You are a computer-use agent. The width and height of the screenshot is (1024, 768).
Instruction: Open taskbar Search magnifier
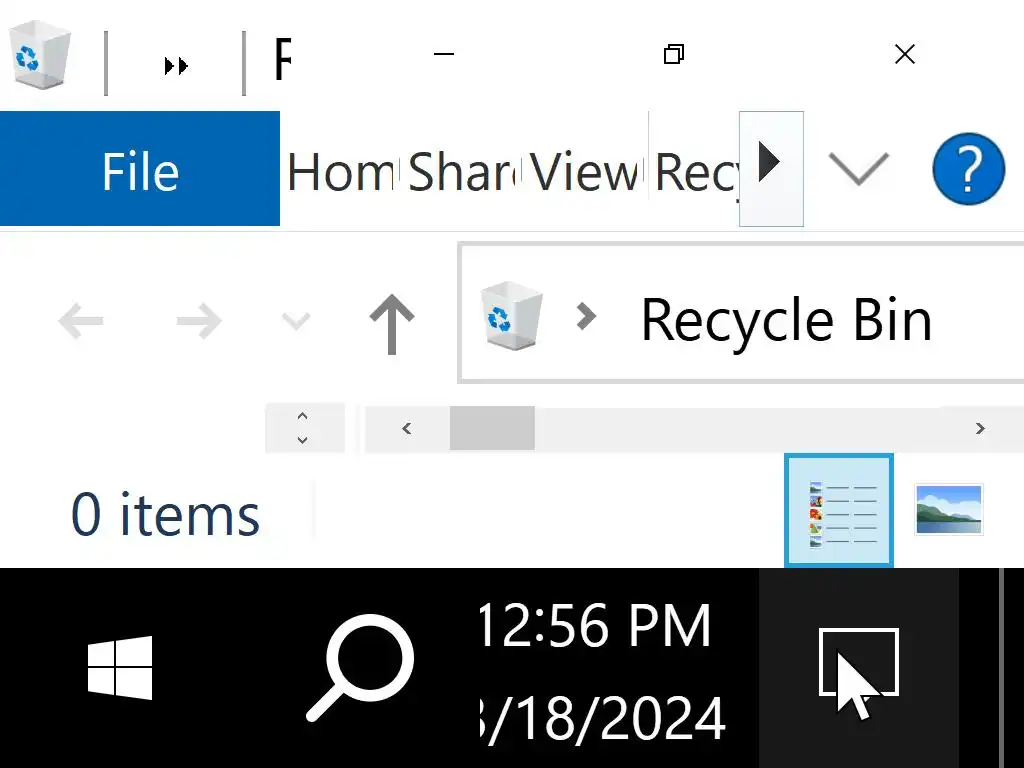[361, 667]
